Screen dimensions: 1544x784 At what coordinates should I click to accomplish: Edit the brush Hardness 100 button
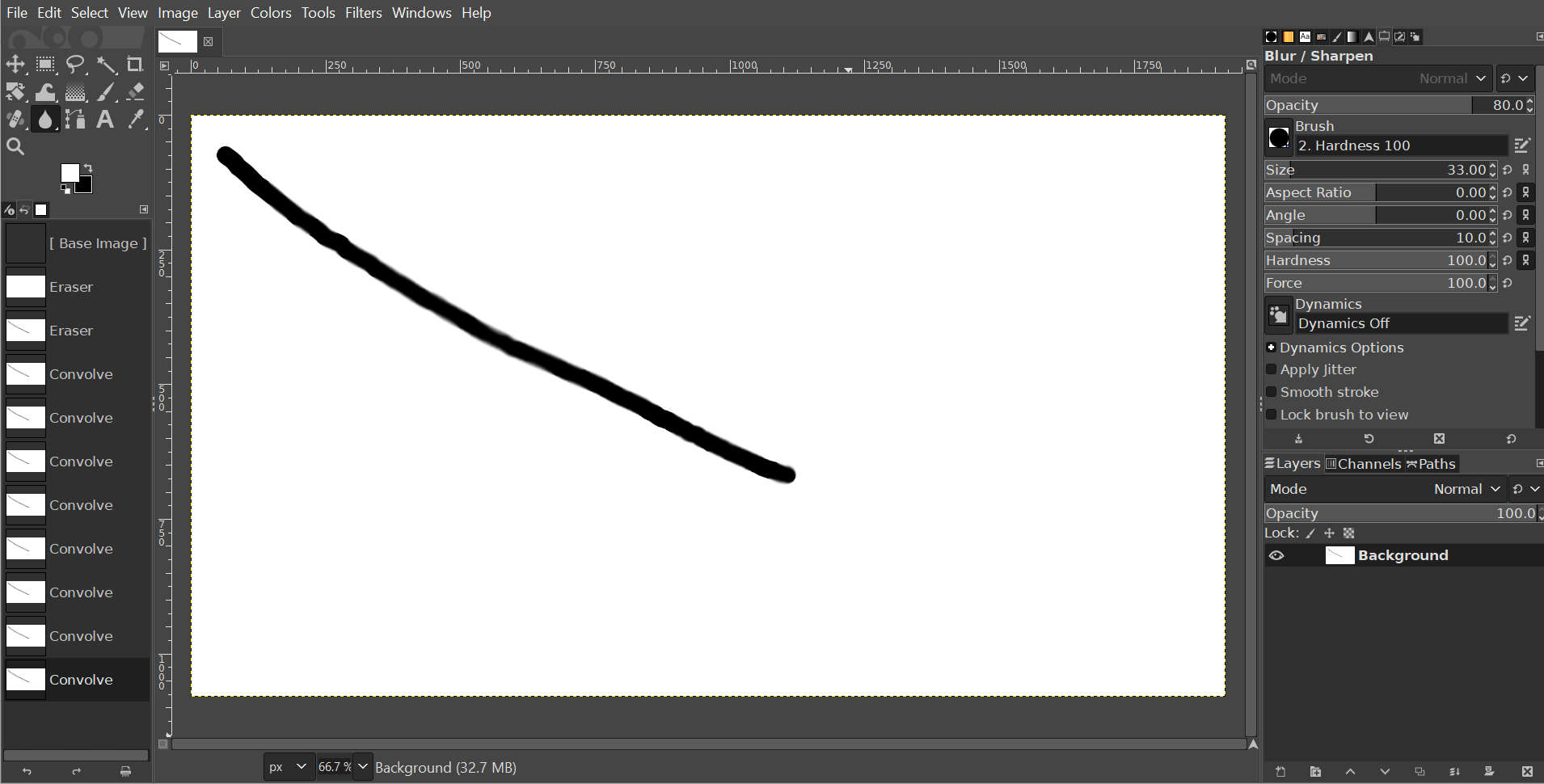click(1522, 145)
